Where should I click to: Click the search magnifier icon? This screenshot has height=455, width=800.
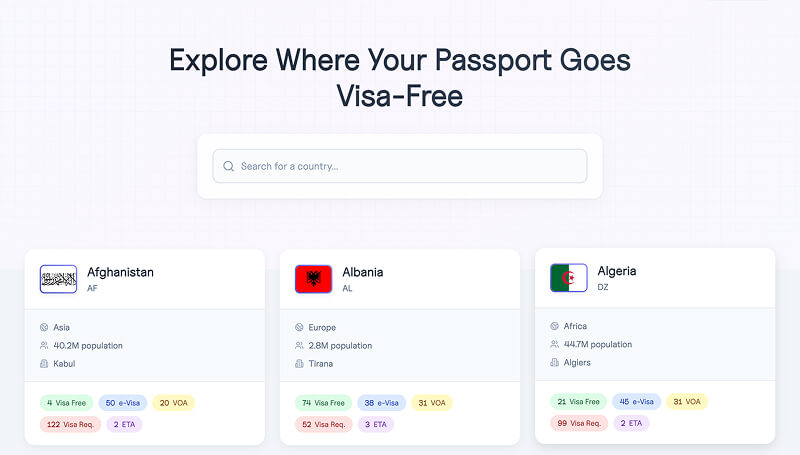tap(229, 166)
